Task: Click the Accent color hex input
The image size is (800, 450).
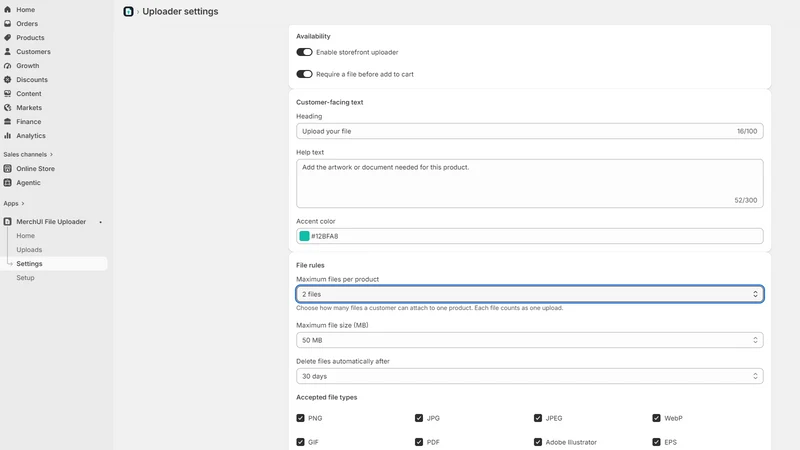Action: [530, 236]
